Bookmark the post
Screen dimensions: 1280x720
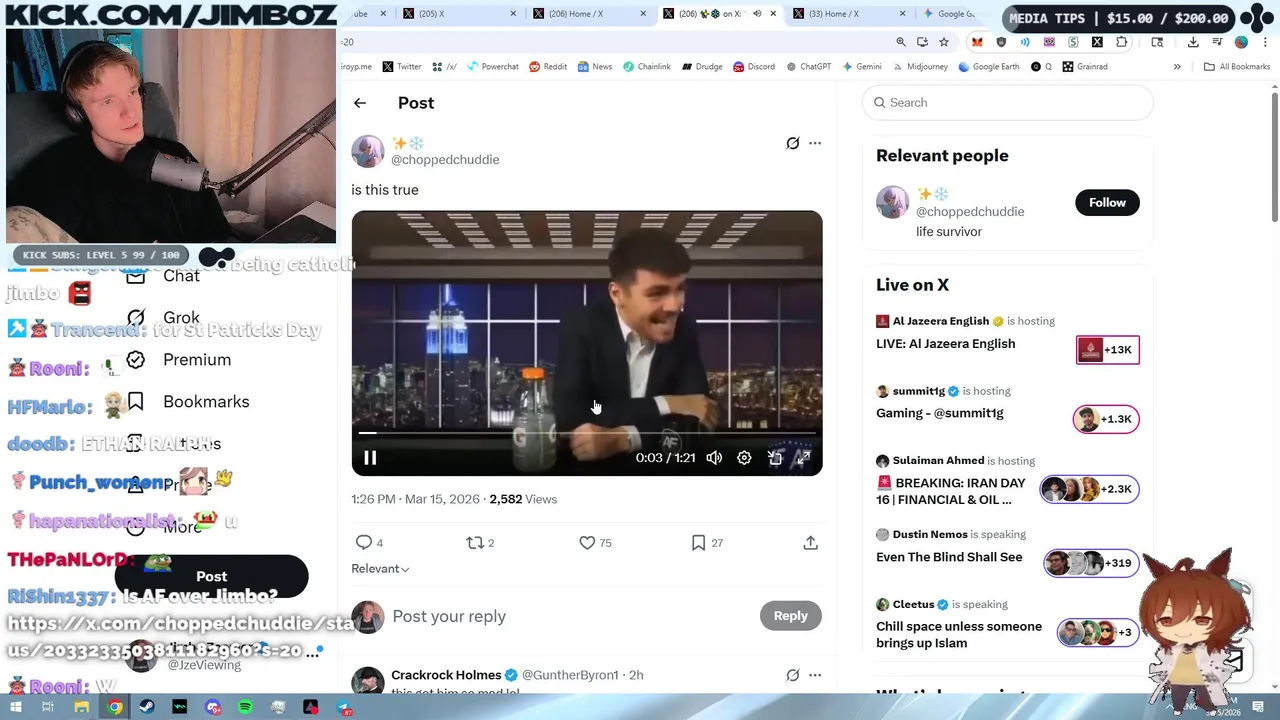tap(698, 542)
